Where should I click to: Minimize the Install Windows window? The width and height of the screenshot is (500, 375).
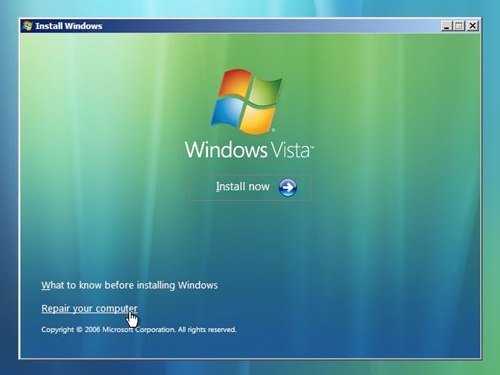[446, 26]
